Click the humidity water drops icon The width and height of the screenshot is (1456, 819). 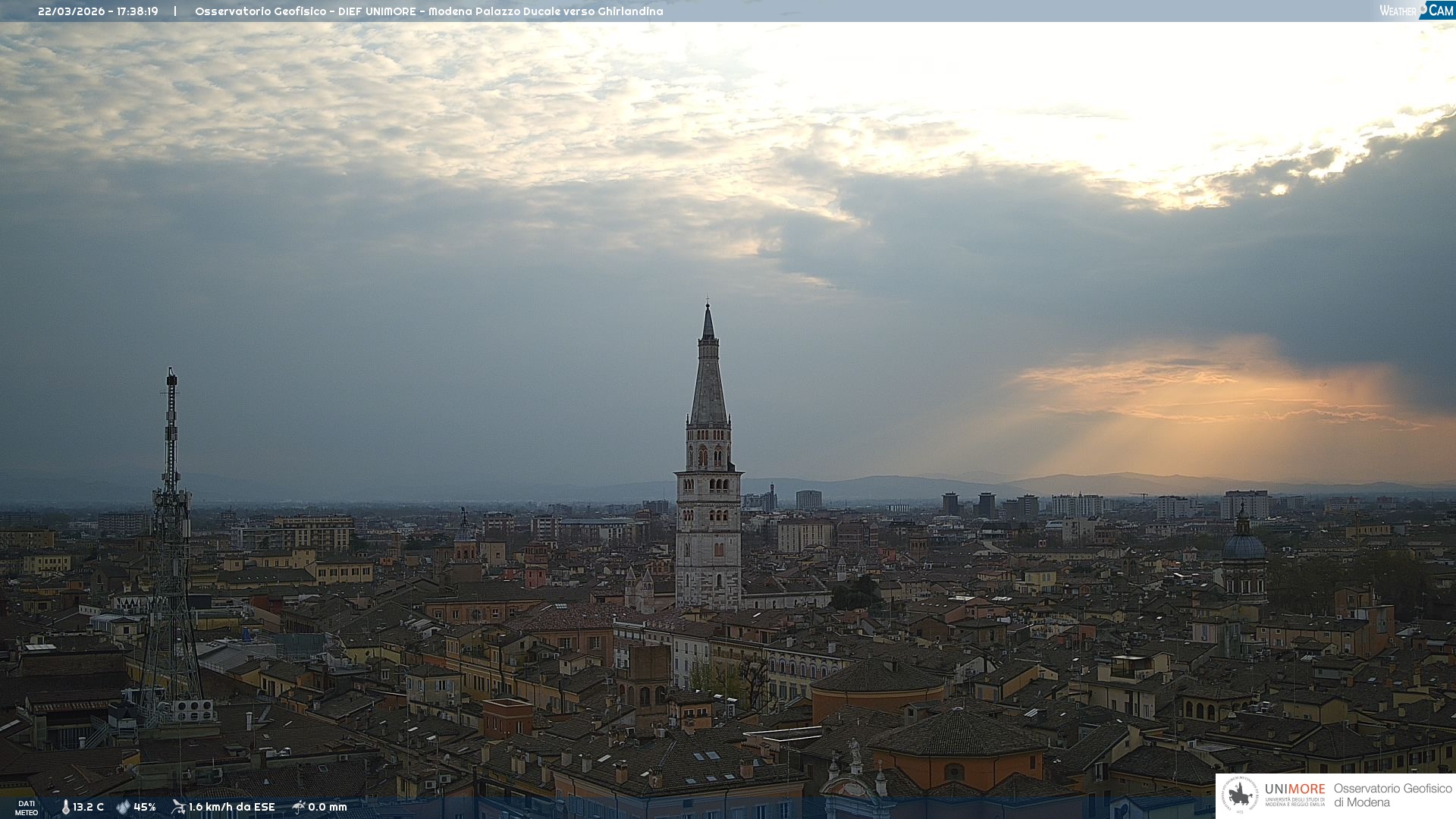(x=123, y=807)
